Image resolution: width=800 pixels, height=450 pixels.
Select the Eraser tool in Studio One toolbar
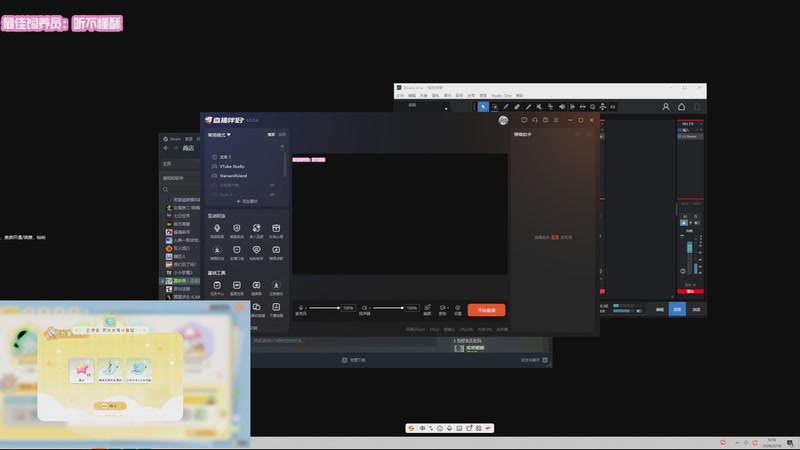point(517,107)
